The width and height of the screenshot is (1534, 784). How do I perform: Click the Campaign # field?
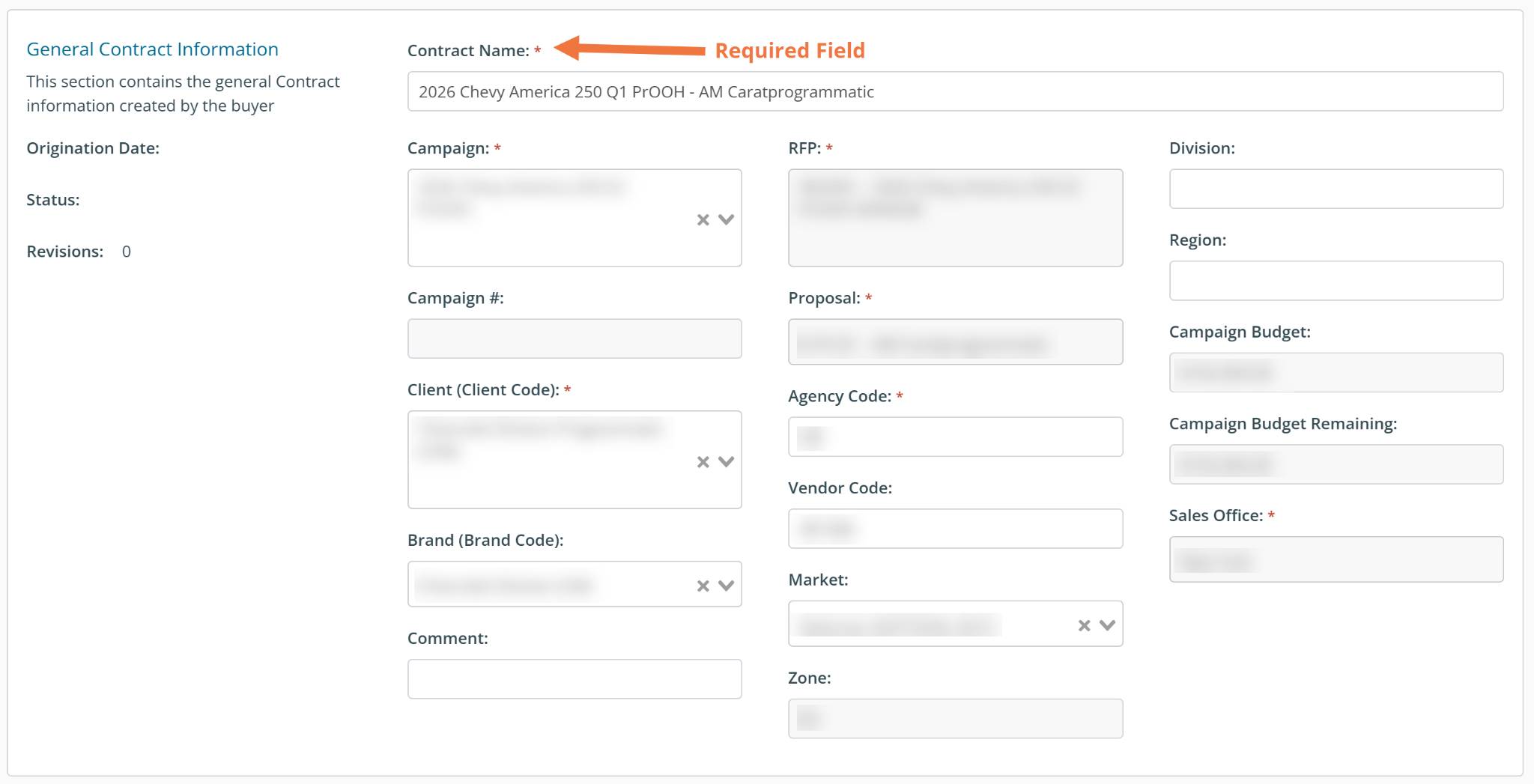coord(575,338)
